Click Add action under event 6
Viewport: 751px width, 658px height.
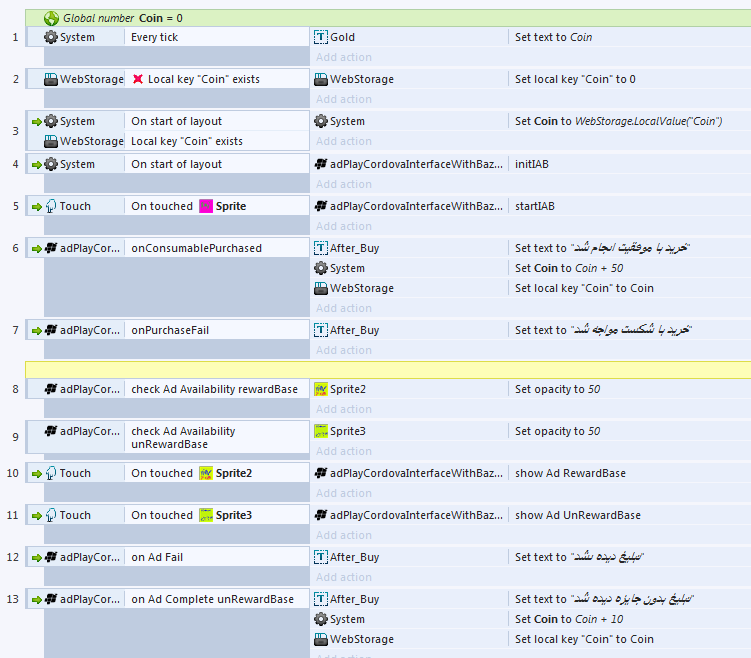click(x=343, y=308)
